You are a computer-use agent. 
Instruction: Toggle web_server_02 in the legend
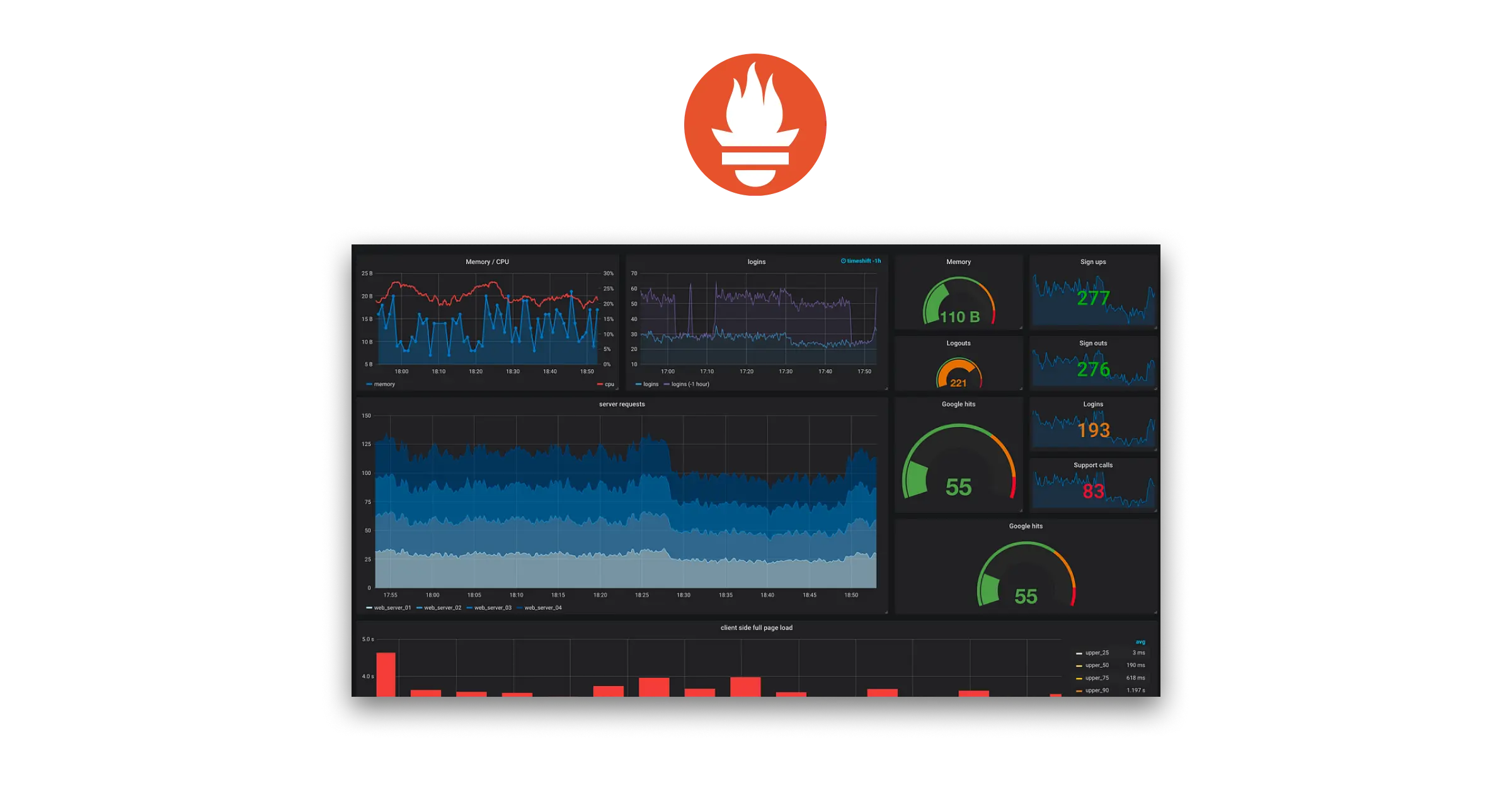[443, 608]
